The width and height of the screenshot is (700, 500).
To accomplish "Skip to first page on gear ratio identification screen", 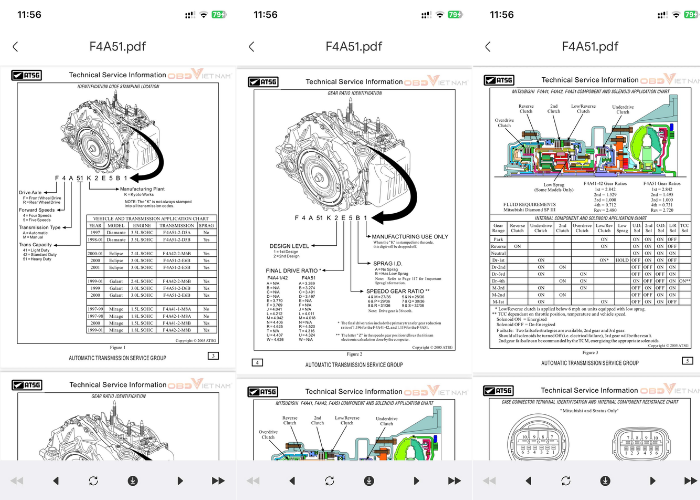I will [253, 481].
